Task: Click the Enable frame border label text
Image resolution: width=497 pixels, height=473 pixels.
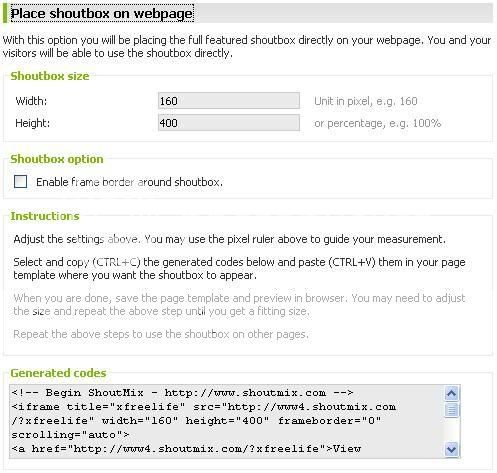Action: point(129,182)
